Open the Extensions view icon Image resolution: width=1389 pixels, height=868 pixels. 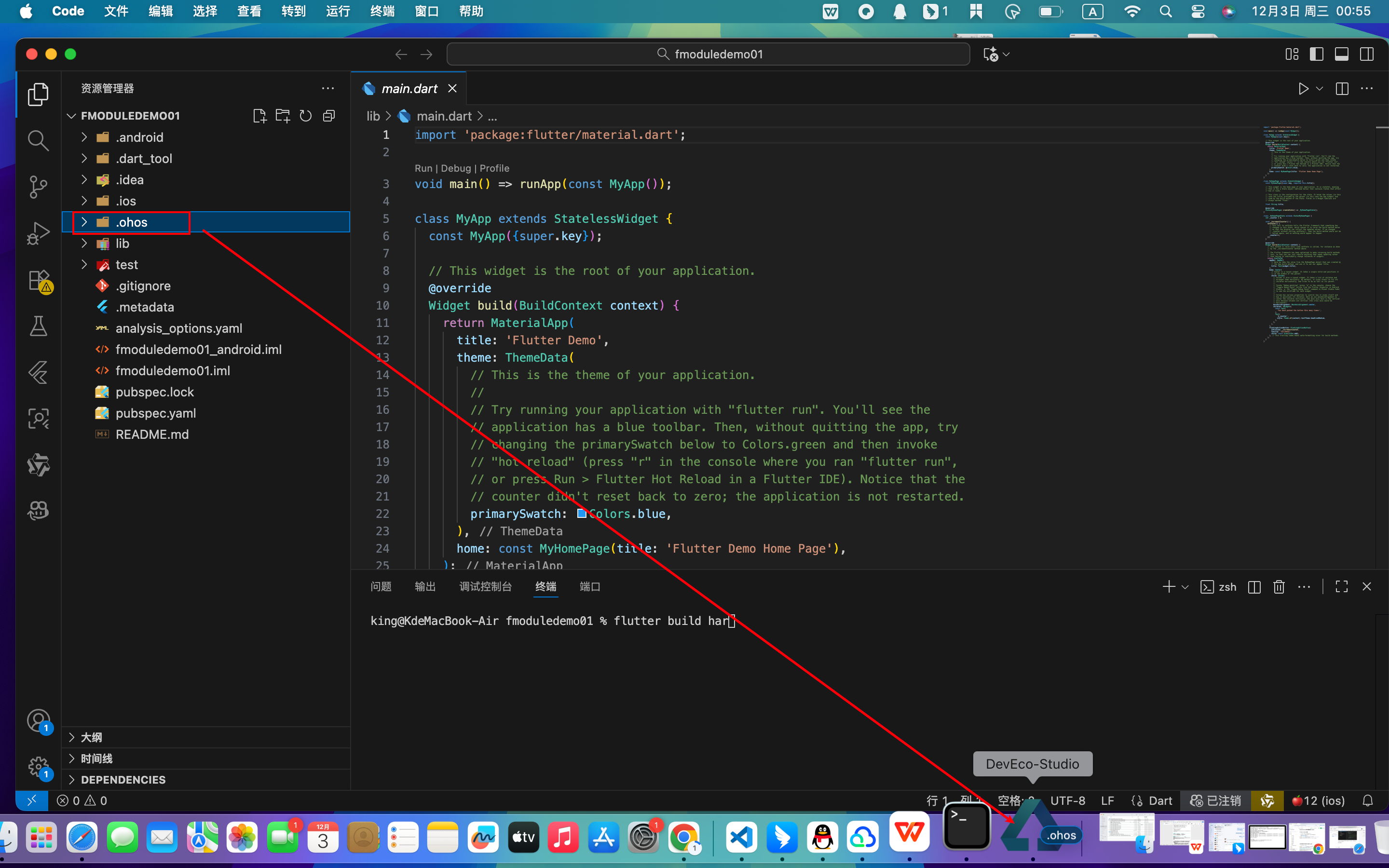[38, 281]
